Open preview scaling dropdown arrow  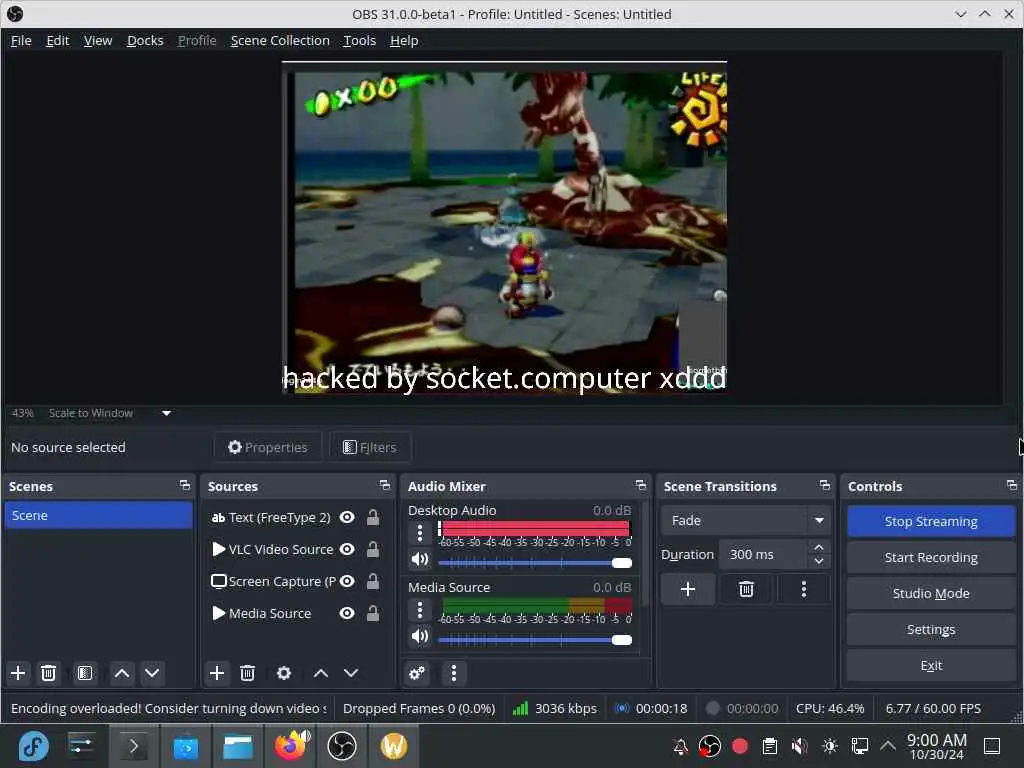(167, 413)
